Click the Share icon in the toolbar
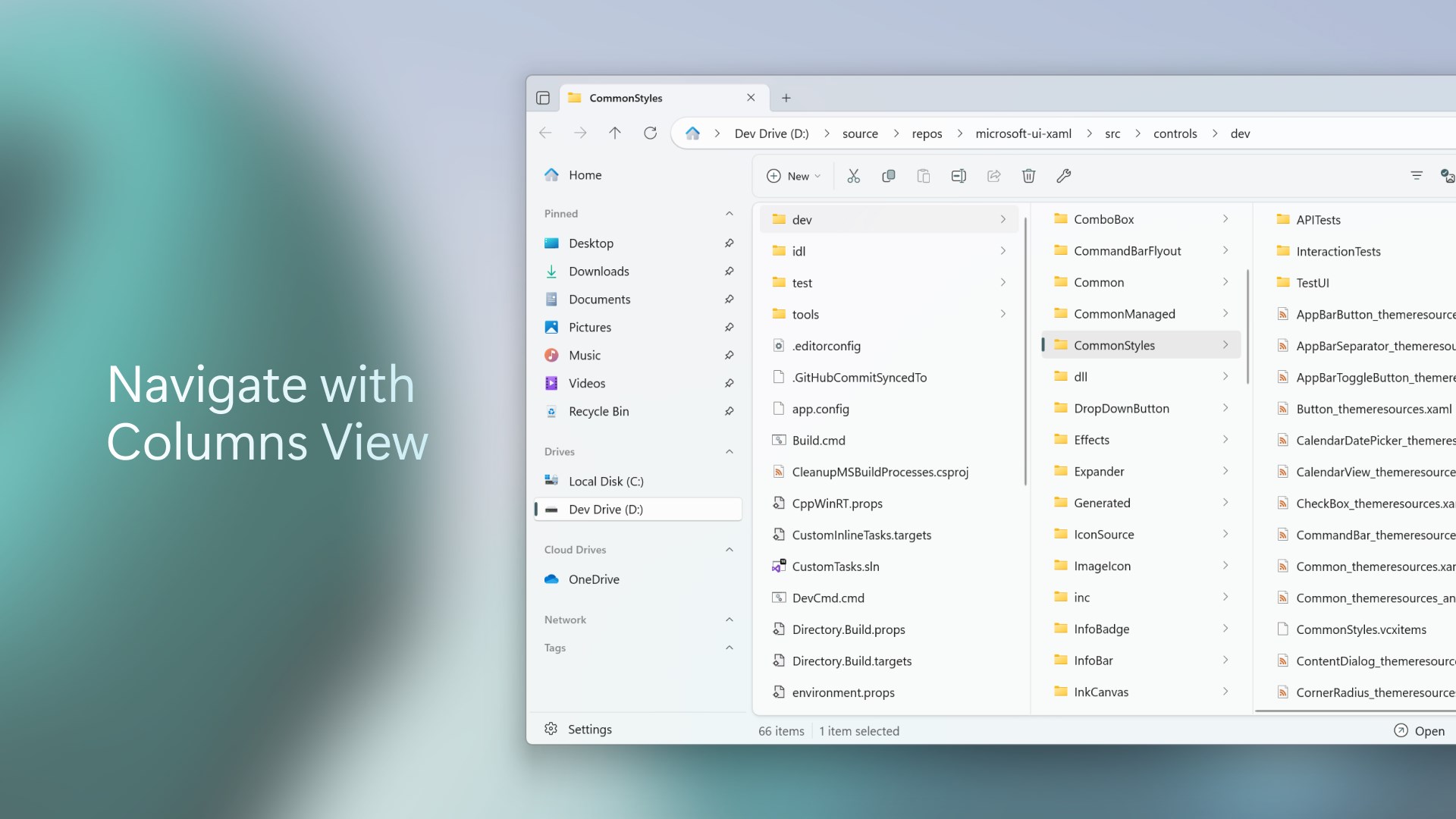1456x819 pixels. pyautogui.click(x=993, y=175)
